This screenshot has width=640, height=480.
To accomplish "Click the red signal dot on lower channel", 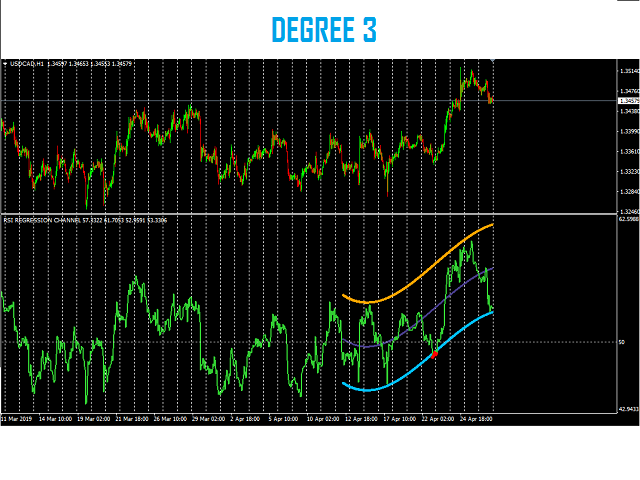I will (435, 354).
